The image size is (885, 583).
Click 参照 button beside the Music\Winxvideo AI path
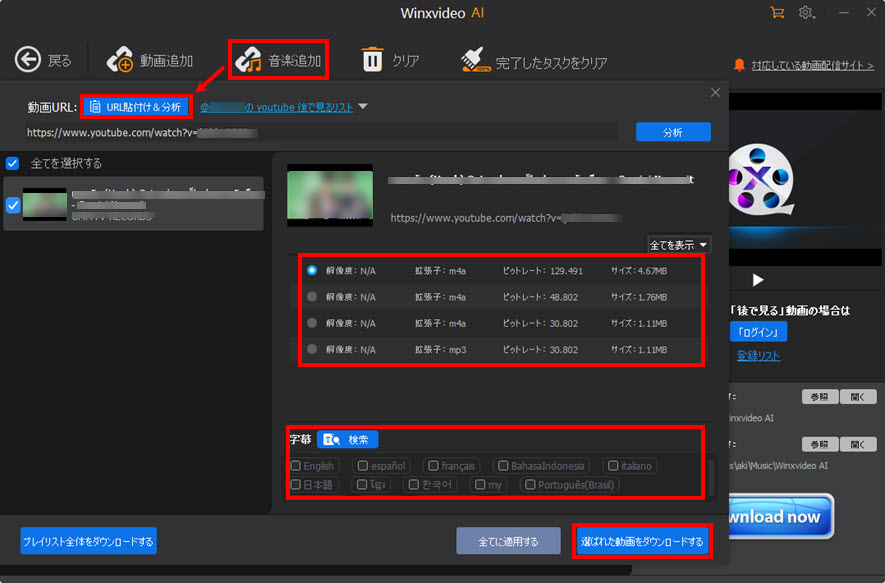[820, 444]
